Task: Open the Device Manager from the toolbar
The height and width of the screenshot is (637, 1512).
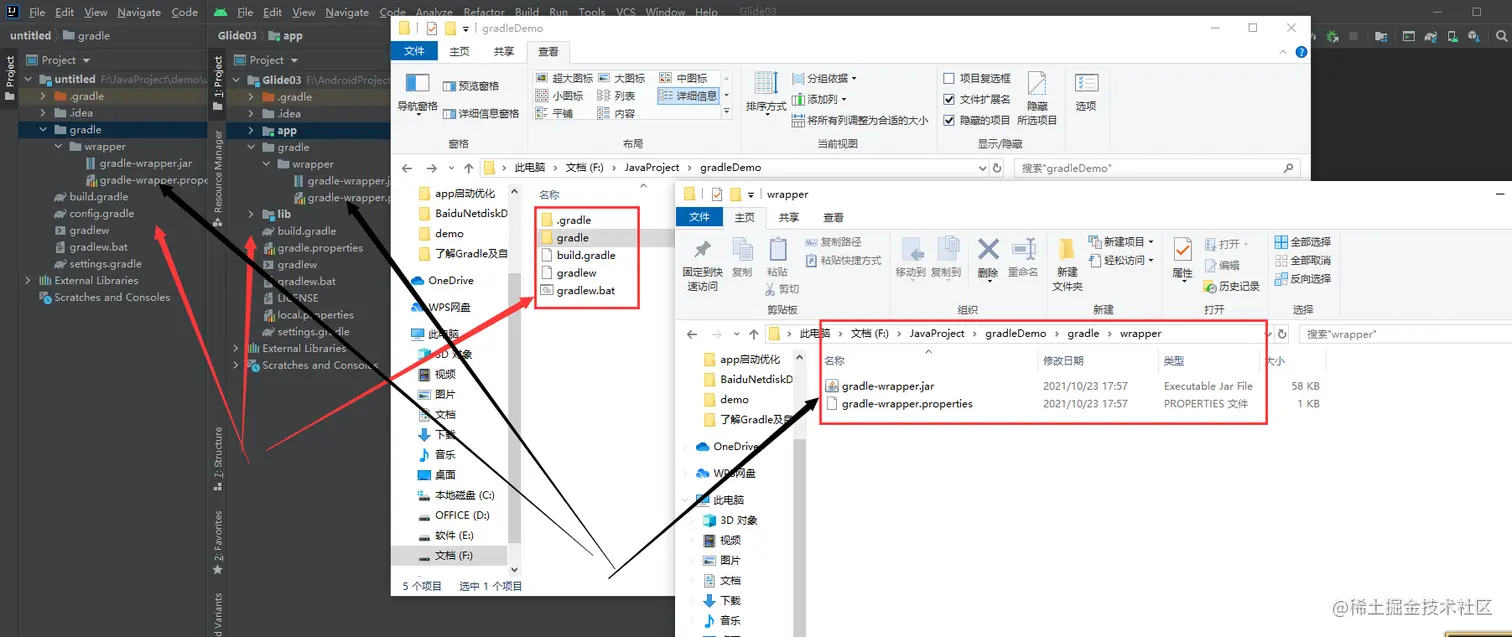Action: point(1453,34)
